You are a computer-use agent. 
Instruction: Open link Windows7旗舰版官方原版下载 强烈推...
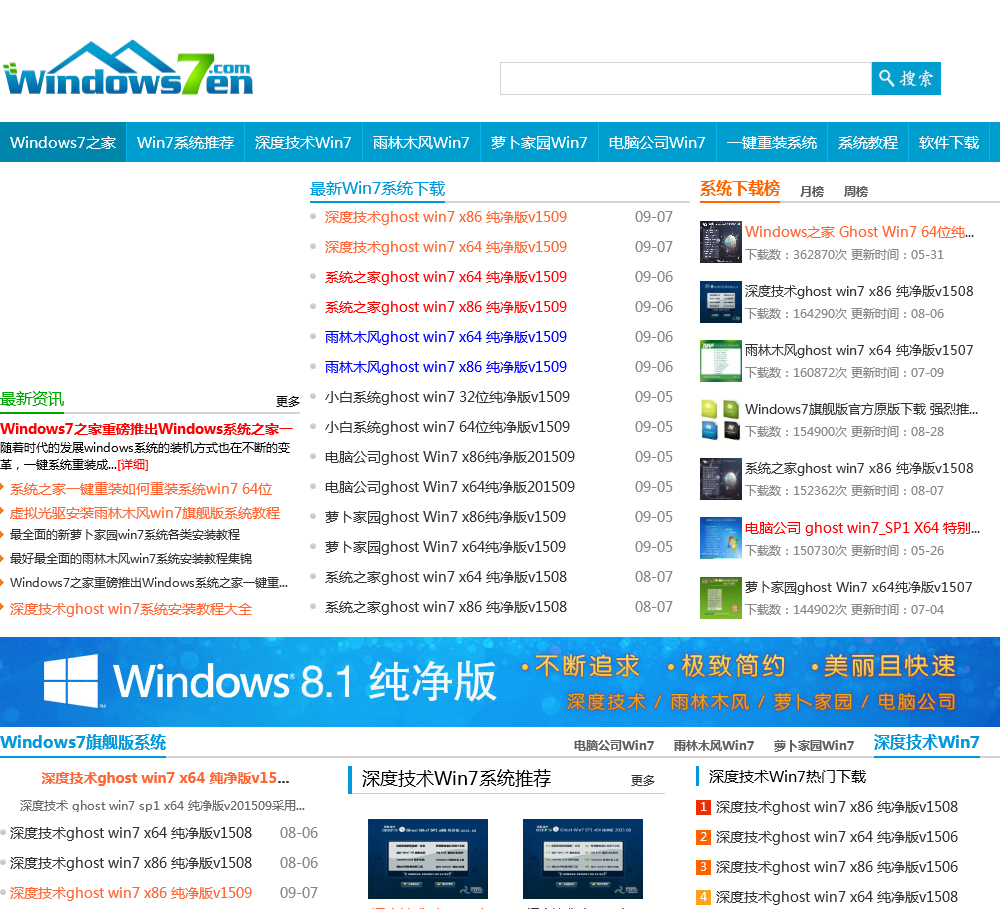click(x=861, y=410)
